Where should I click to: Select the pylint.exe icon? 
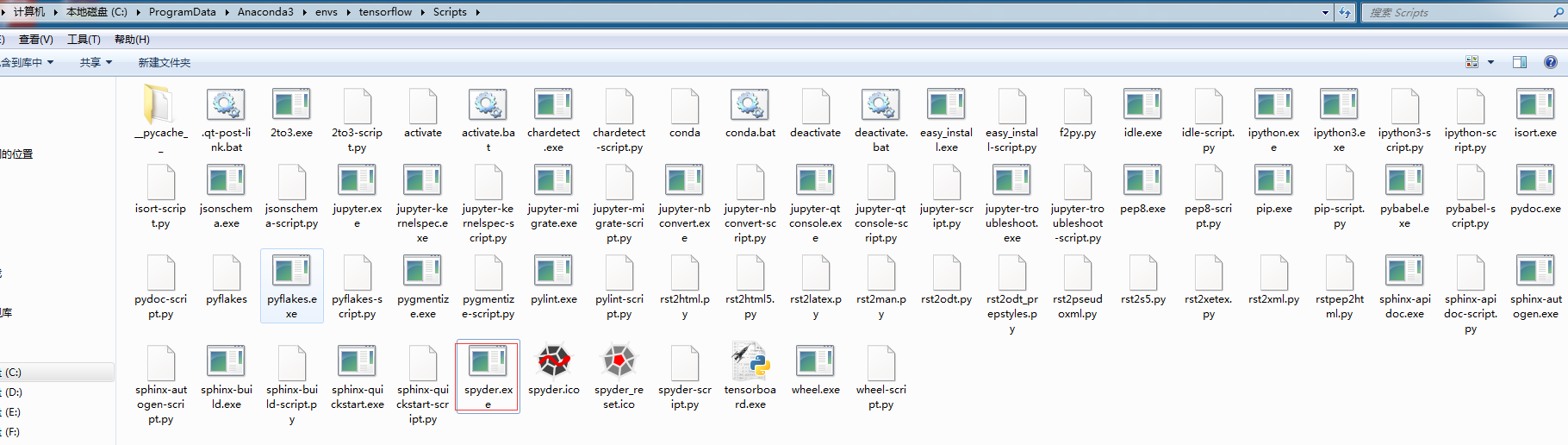[553, 272]
